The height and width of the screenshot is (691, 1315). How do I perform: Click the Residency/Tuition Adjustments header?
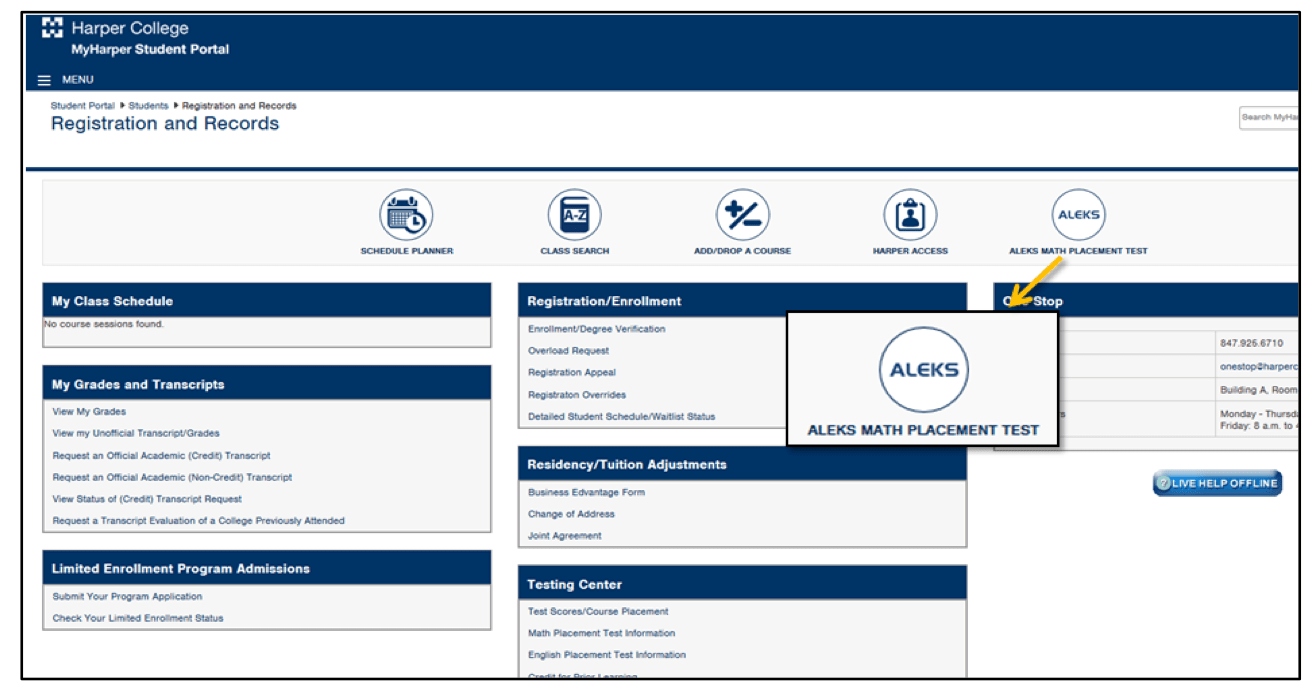pos(742,464)
